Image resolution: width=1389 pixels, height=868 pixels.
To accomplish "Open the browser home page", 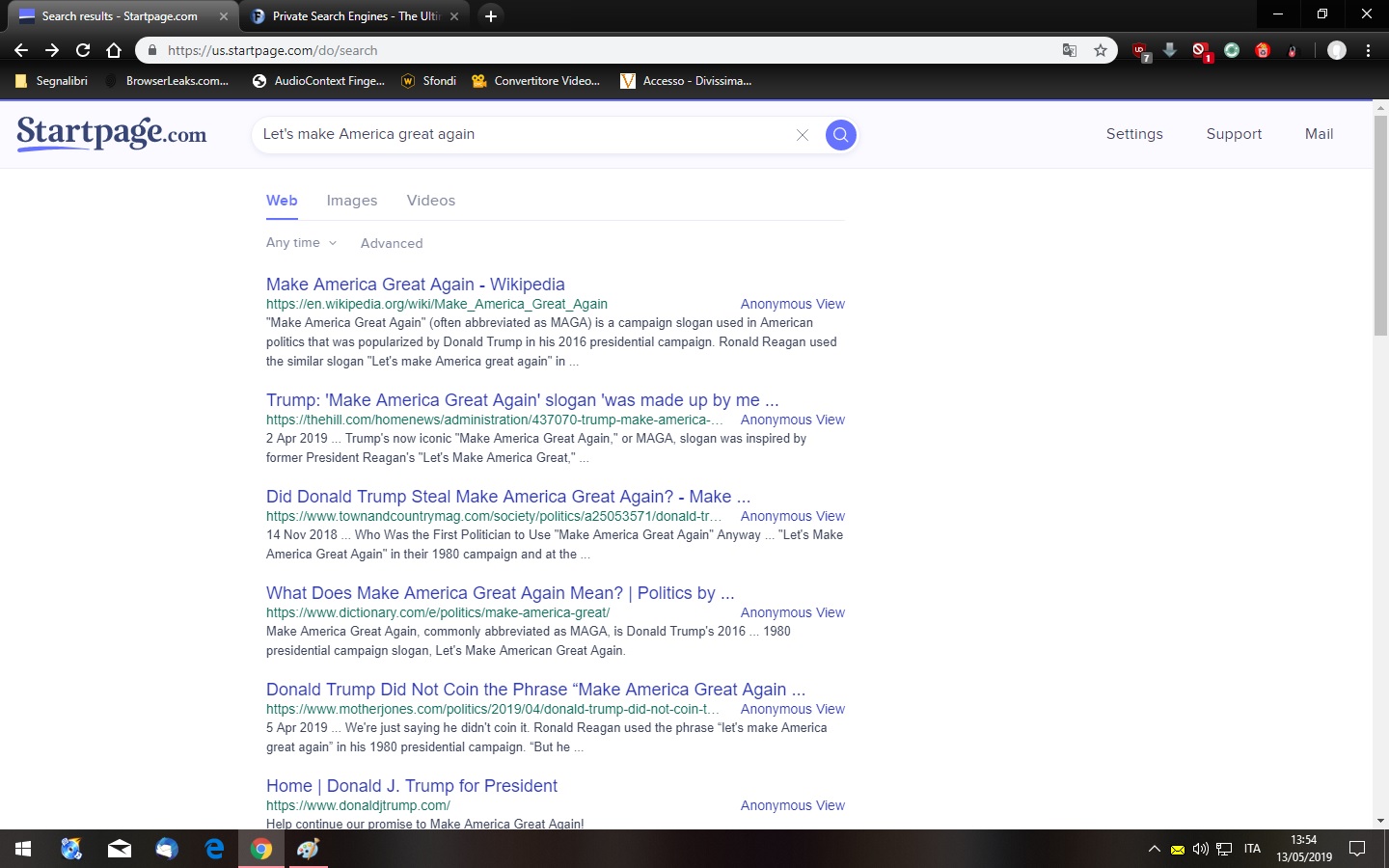I will pyautogui.click(x=114, y=50).
